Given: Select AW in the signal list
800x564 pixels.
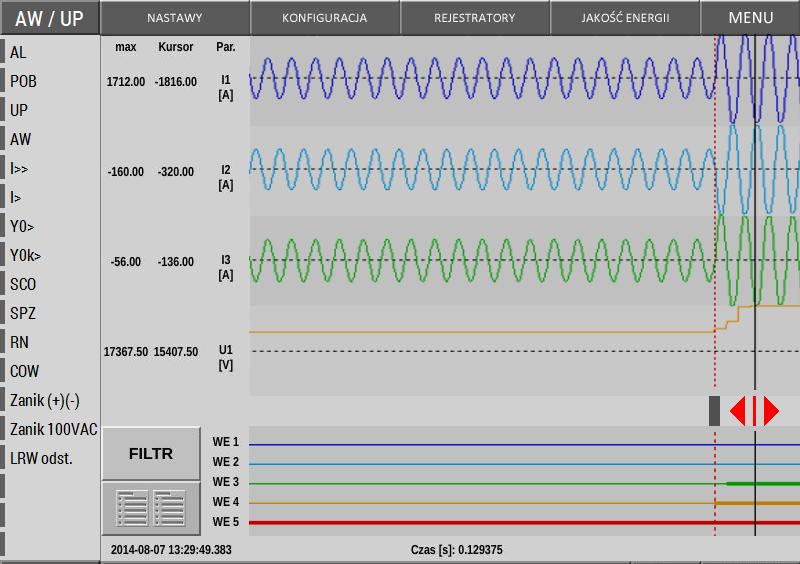Looking at the screenshot, I should [x=20, y=139].
